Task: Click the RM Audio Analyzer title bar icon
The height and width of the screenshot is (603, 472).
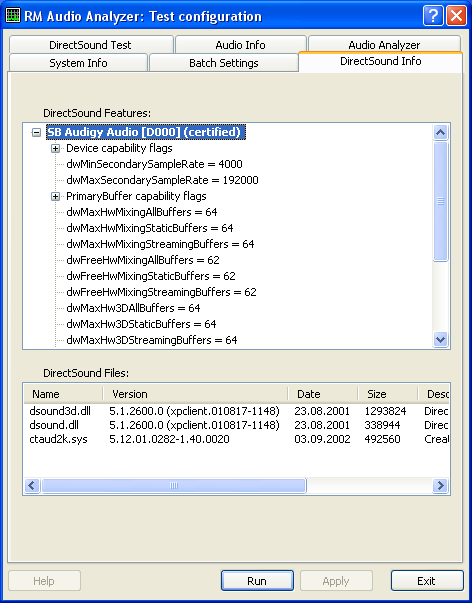Action: 13,16
